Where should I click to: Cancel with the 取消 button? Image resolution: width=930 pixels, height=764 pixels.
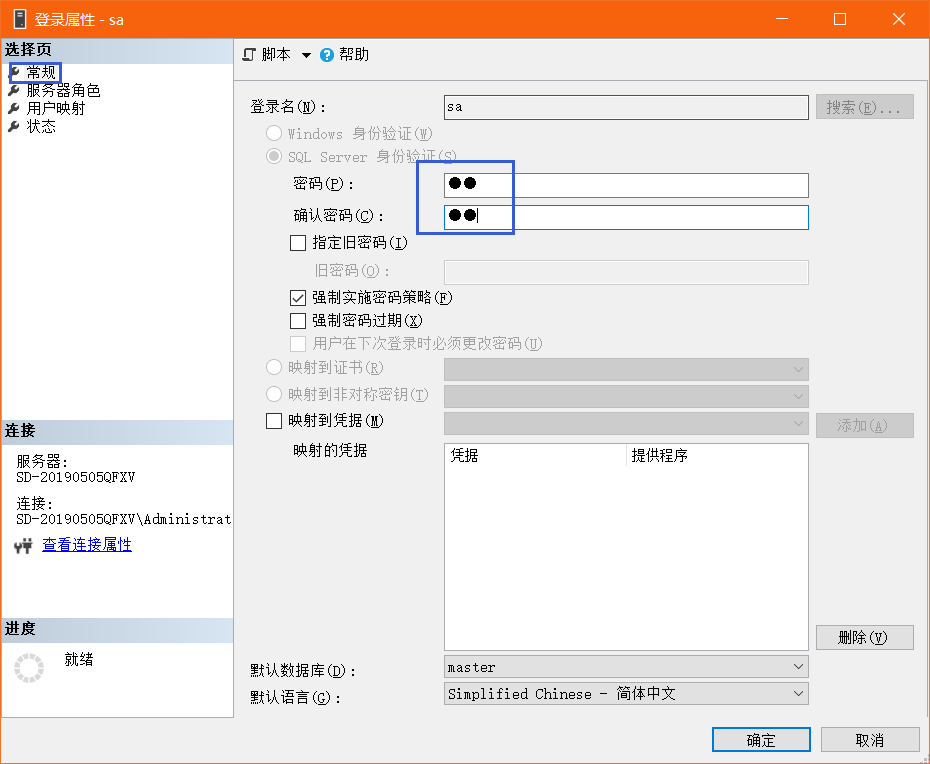tap(870, 740)
